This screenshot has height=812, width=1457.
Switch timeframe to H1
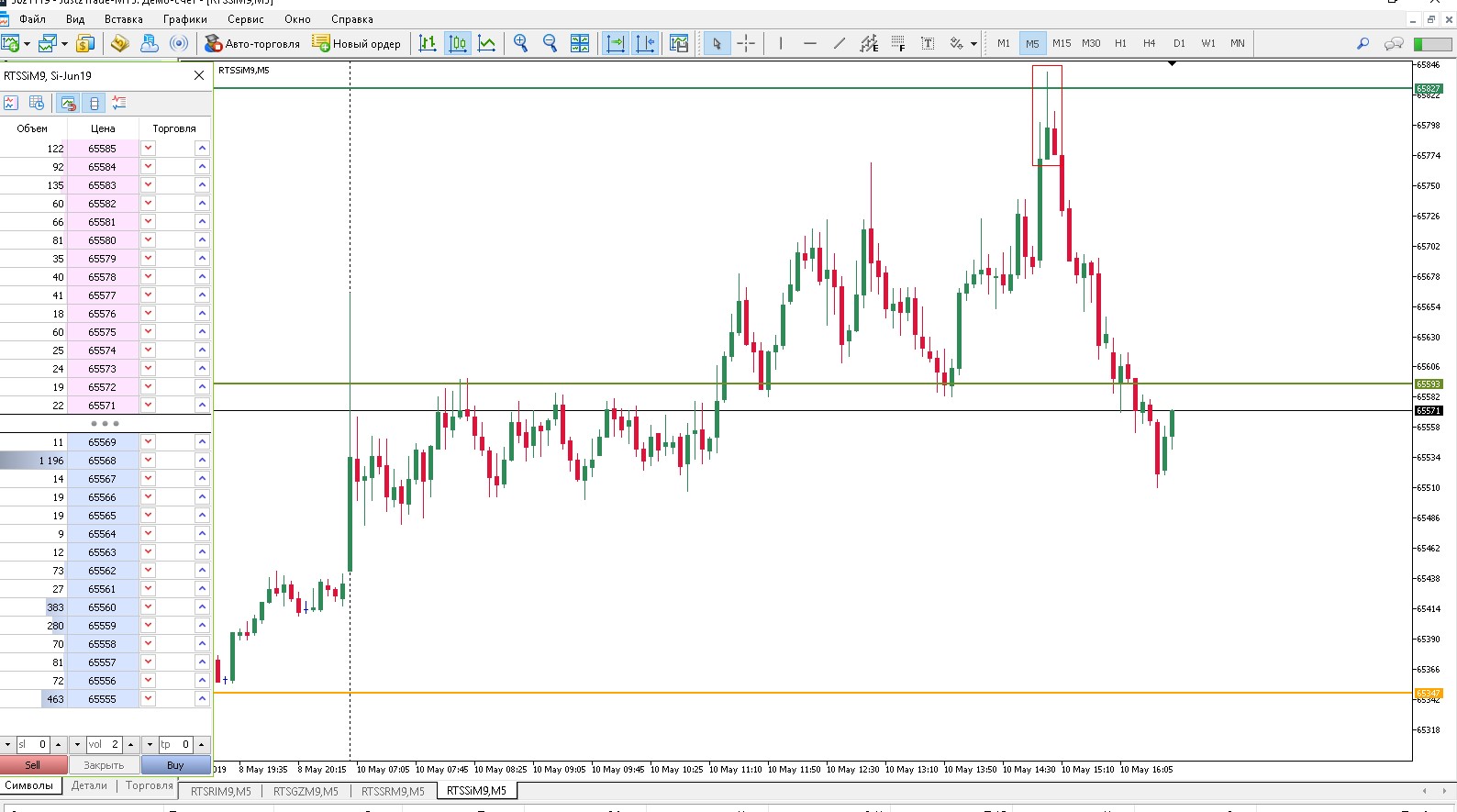(1120, 43)
